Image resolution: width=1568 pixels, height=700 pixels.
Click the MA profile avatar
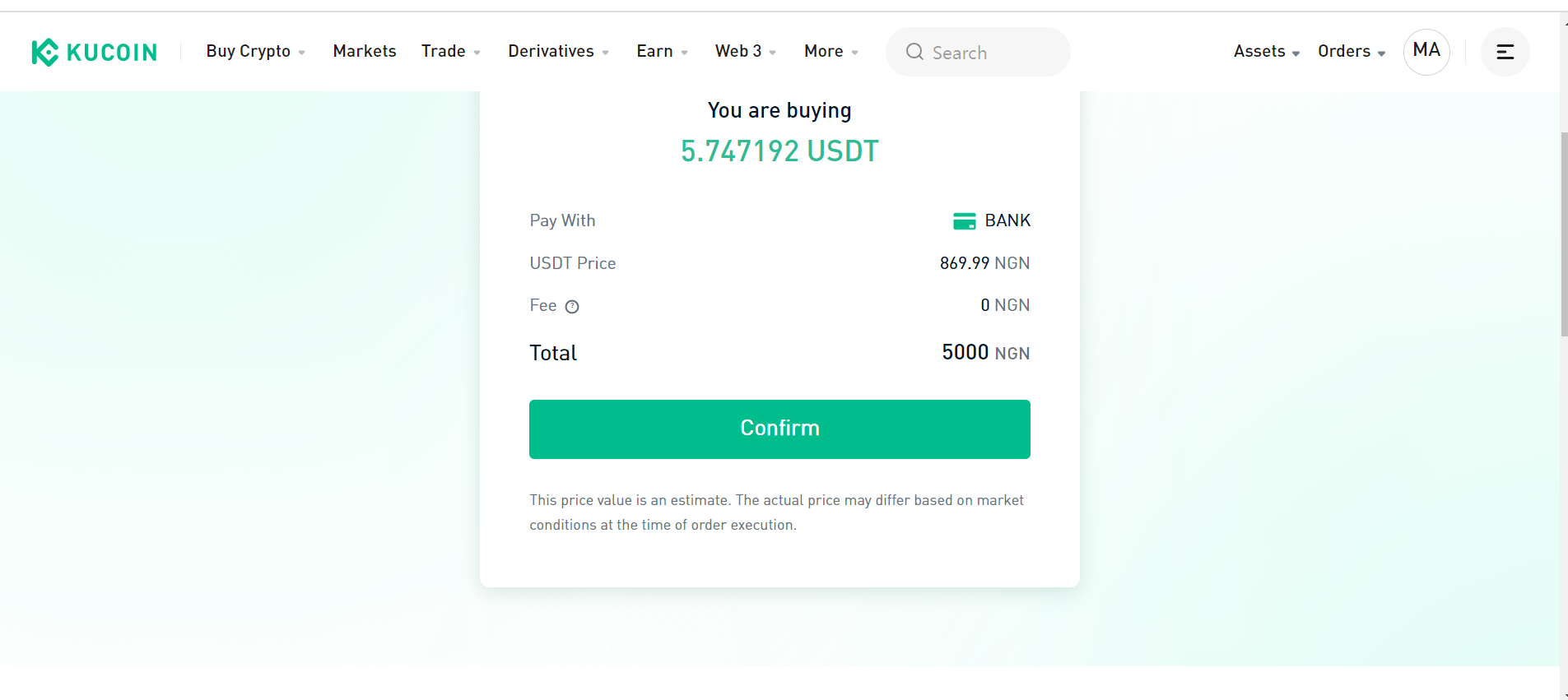1426,52
